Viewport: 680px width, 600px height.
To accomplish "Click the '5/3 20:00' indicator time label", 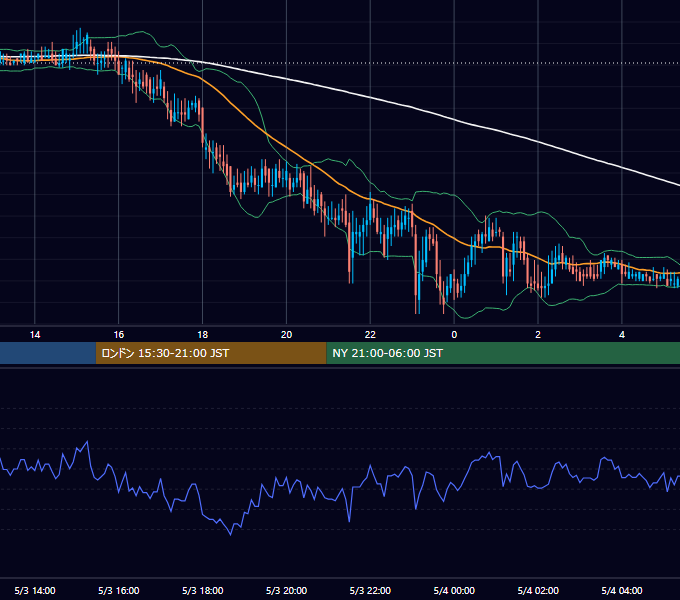I will coord(286,590).
